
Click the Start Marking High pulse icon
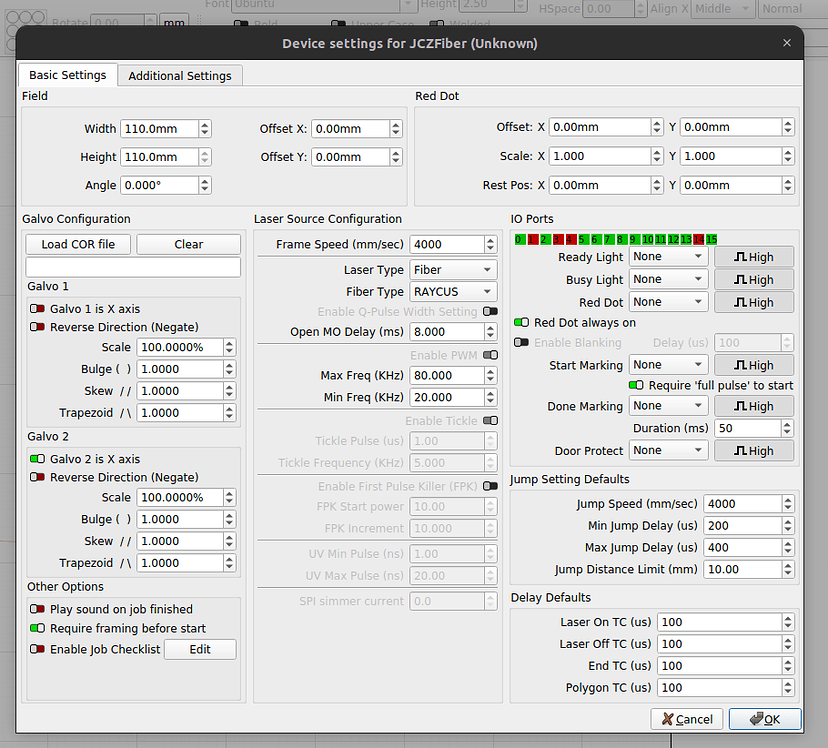click(x=753, y=364)
